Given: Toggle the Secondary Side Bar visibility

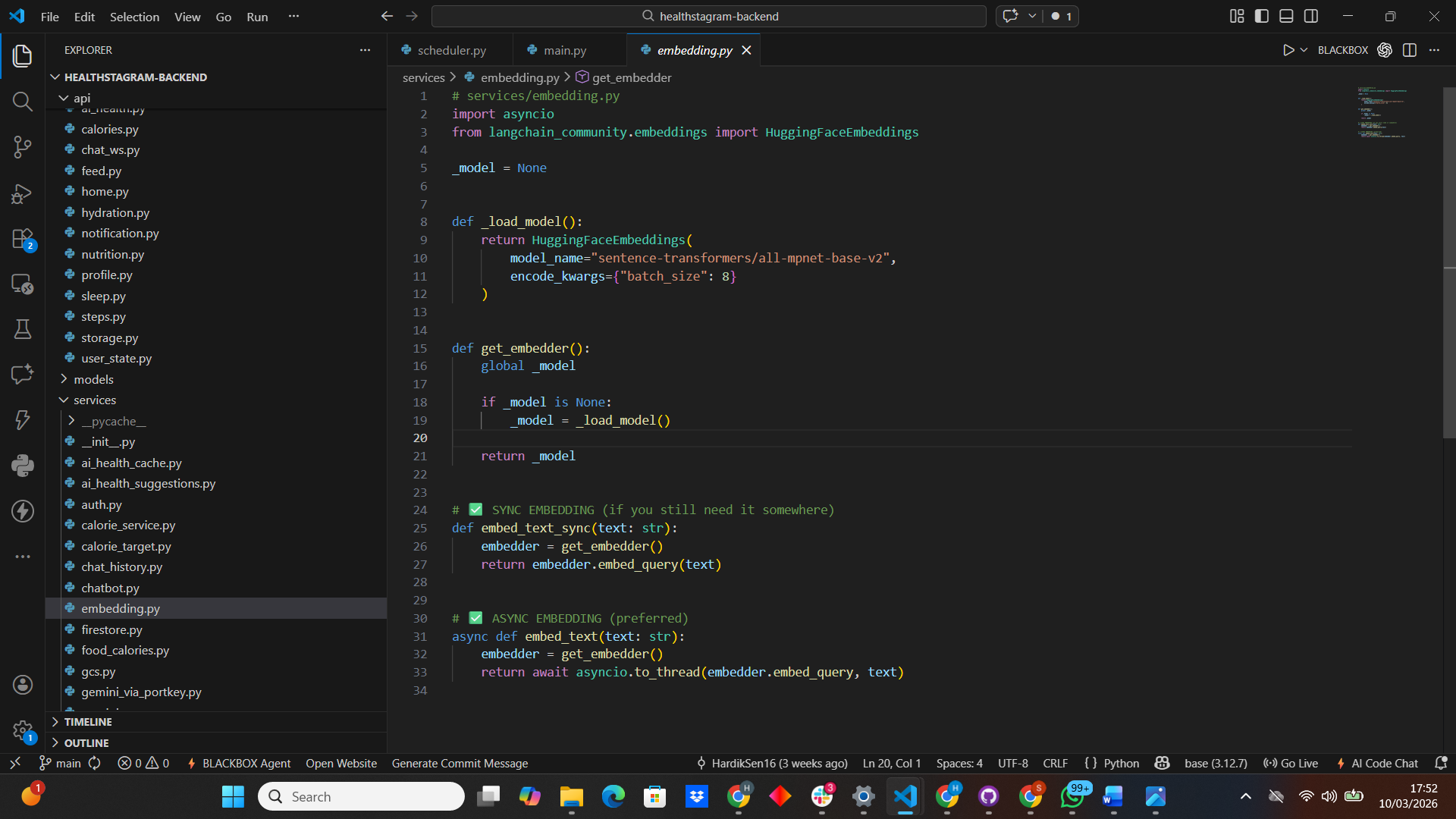Looking at the screenshot, I should click(1311, 16).
